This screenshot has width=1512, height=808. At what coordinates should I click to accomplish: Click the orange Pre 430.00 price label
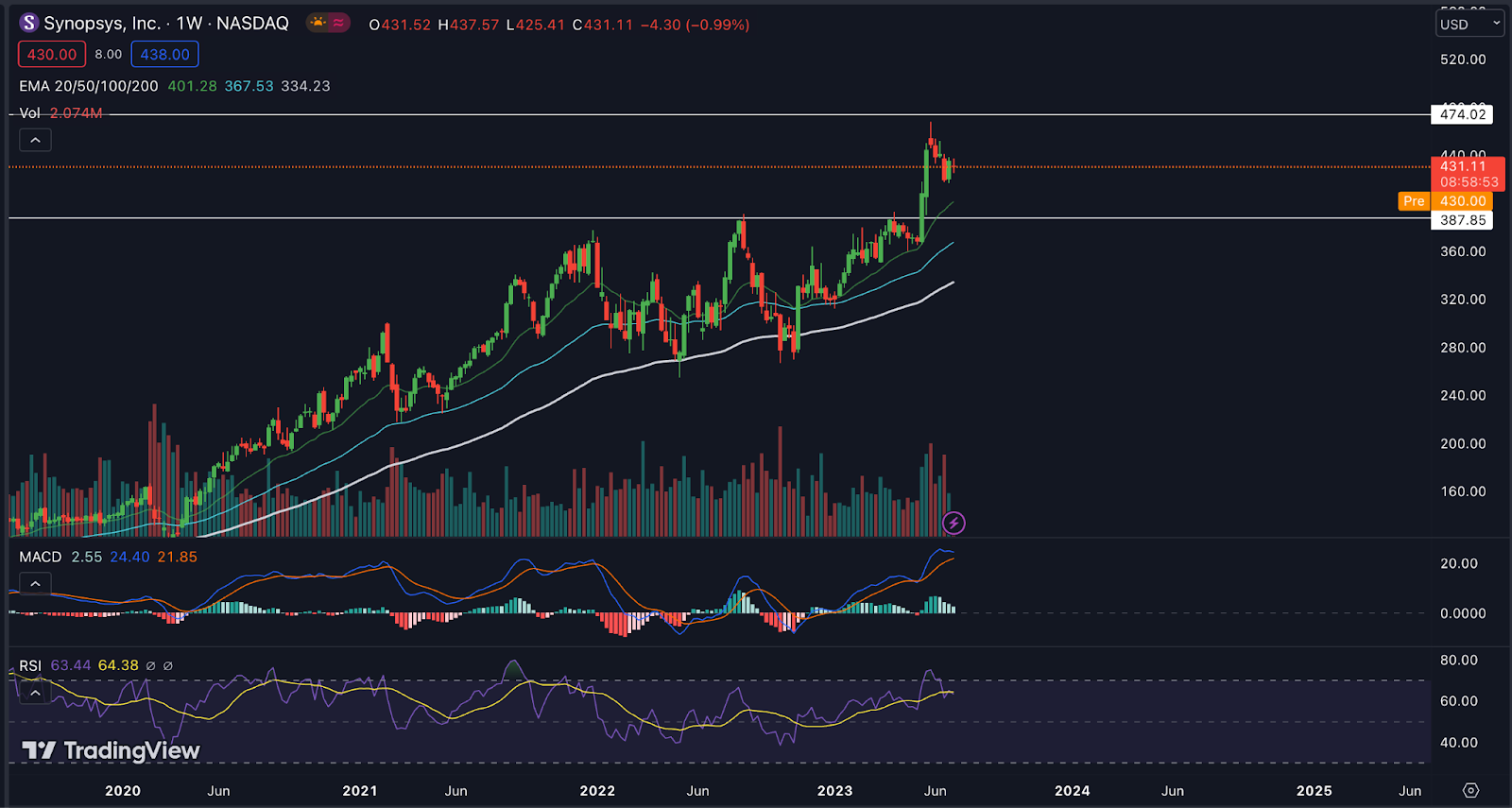[x=1445, y=200]
